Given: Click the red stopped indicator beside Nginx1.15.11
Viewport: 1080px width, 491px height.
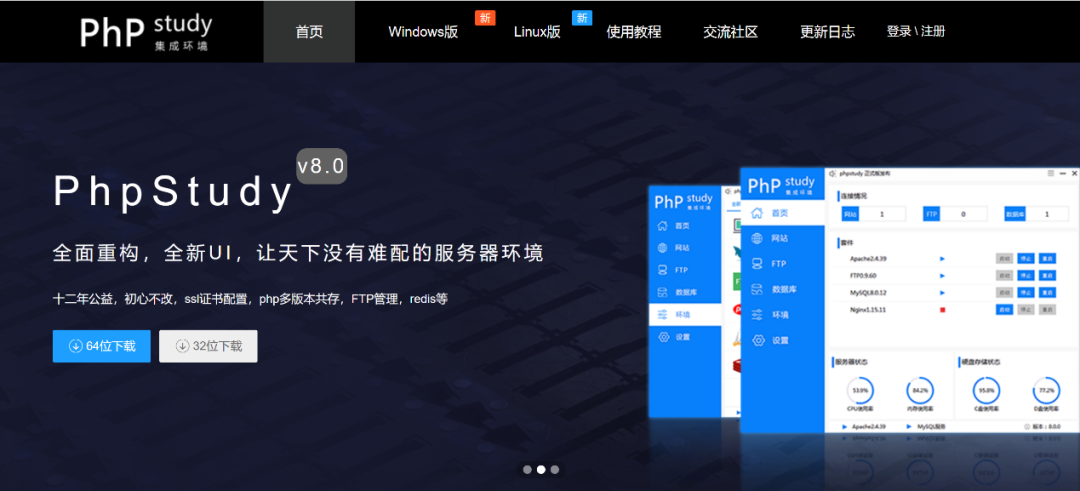Looking at the screenshot, I should (x=942, y=310).
